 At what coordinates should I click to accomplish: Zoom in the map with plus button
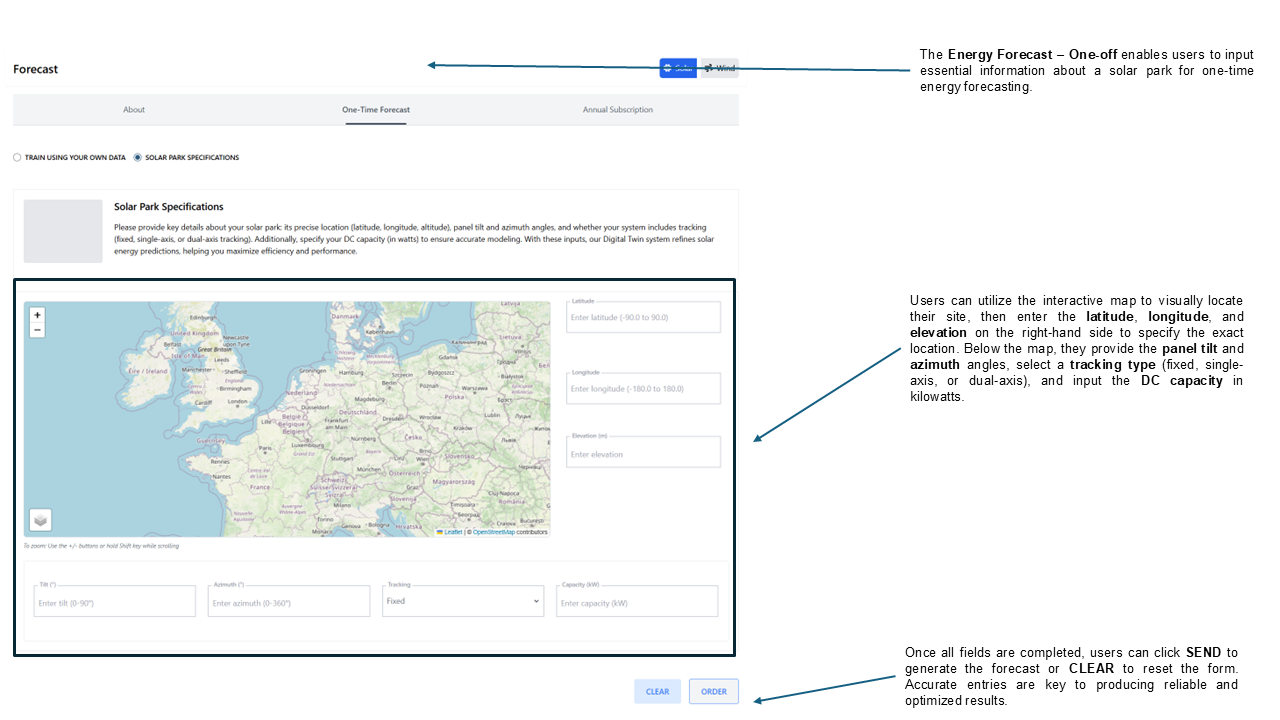coord(38,315)
